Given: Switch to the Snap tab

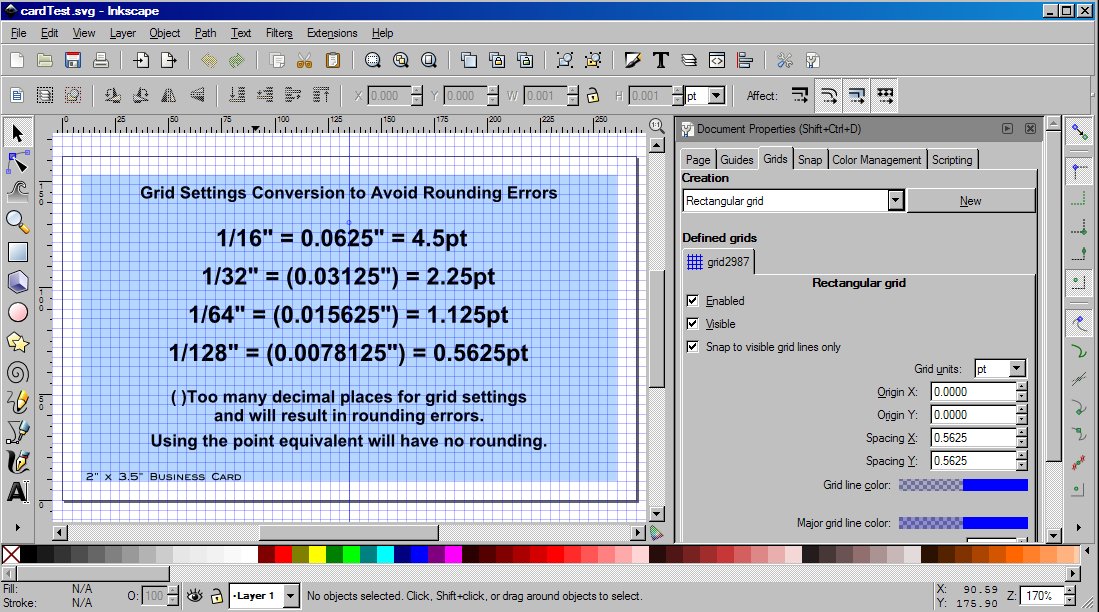Looking at the screenshot, I should click(x=810, y=160).
